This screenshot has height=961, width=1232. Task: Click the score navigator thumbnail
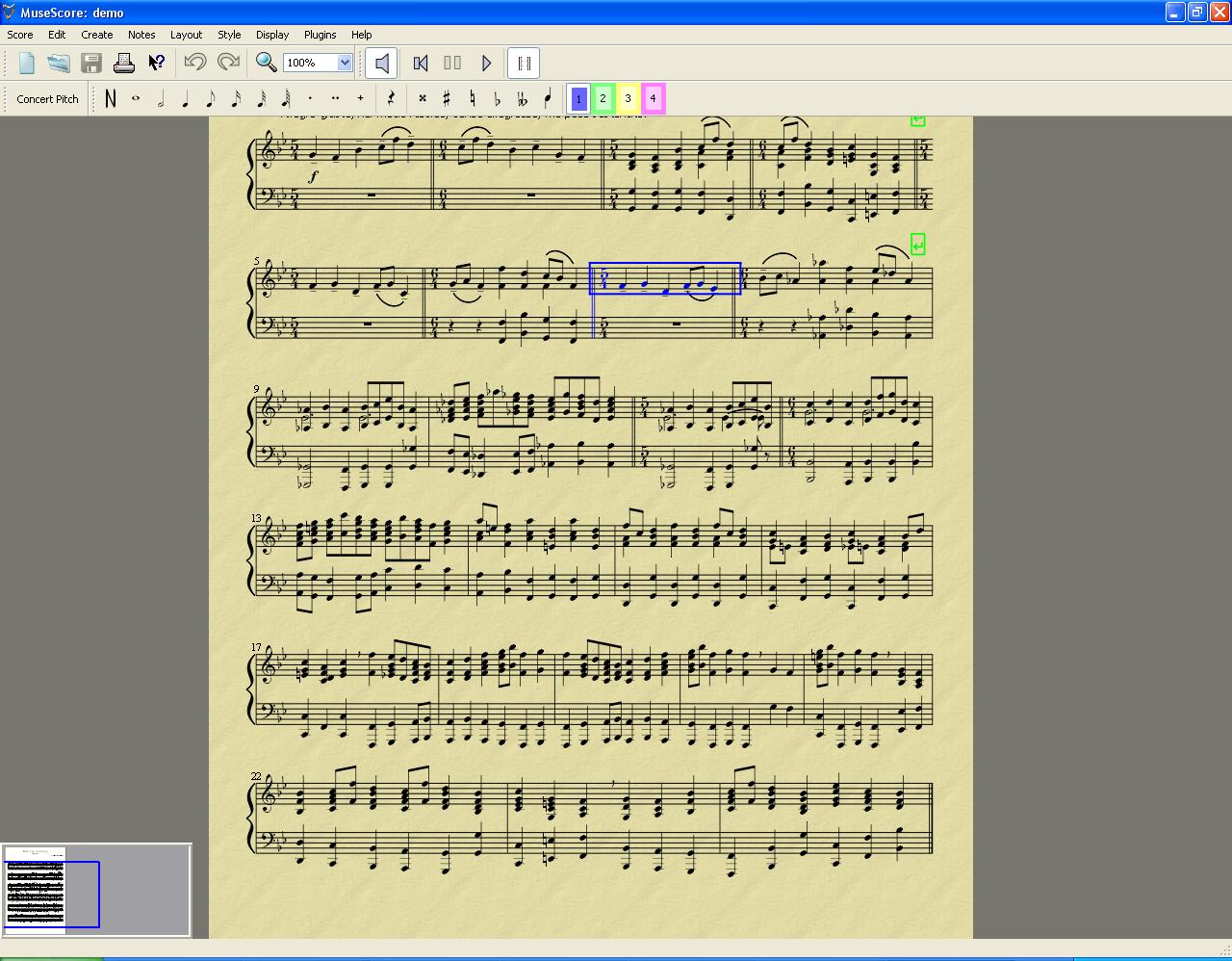36,890
